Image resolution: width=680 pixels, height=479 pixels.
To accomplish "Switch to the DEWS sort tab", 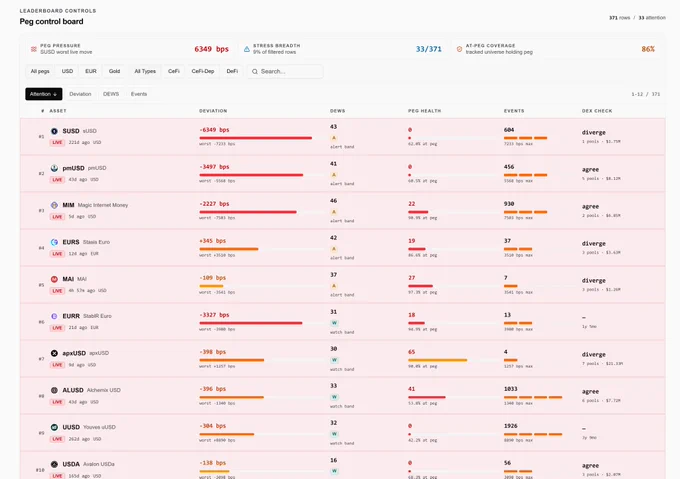I will [x=111, y=94].
